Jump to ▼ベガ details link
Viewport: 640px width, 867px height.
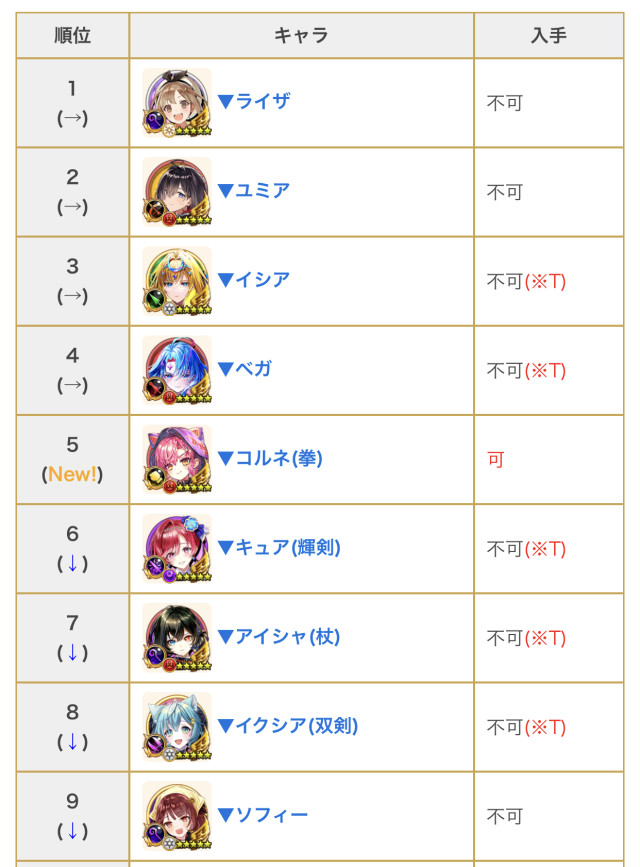pos(244,369)
